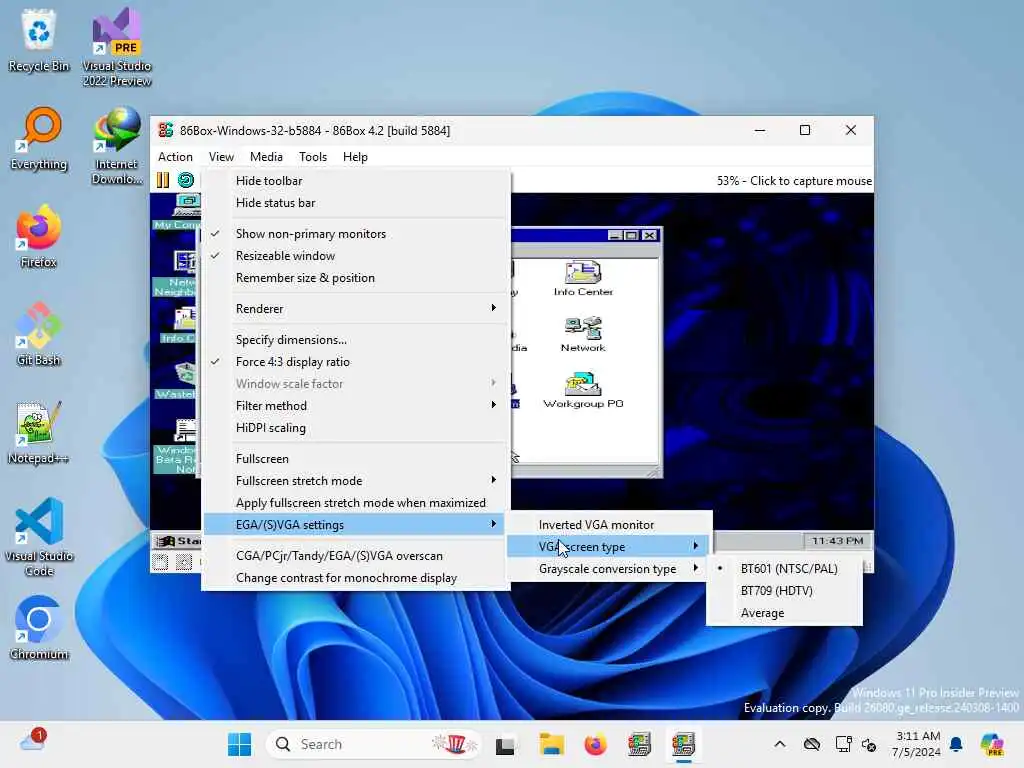Open Firefox from the taskbar
Image resolution: width=1024 pixels, height=768 pixels.
(595, 744)
